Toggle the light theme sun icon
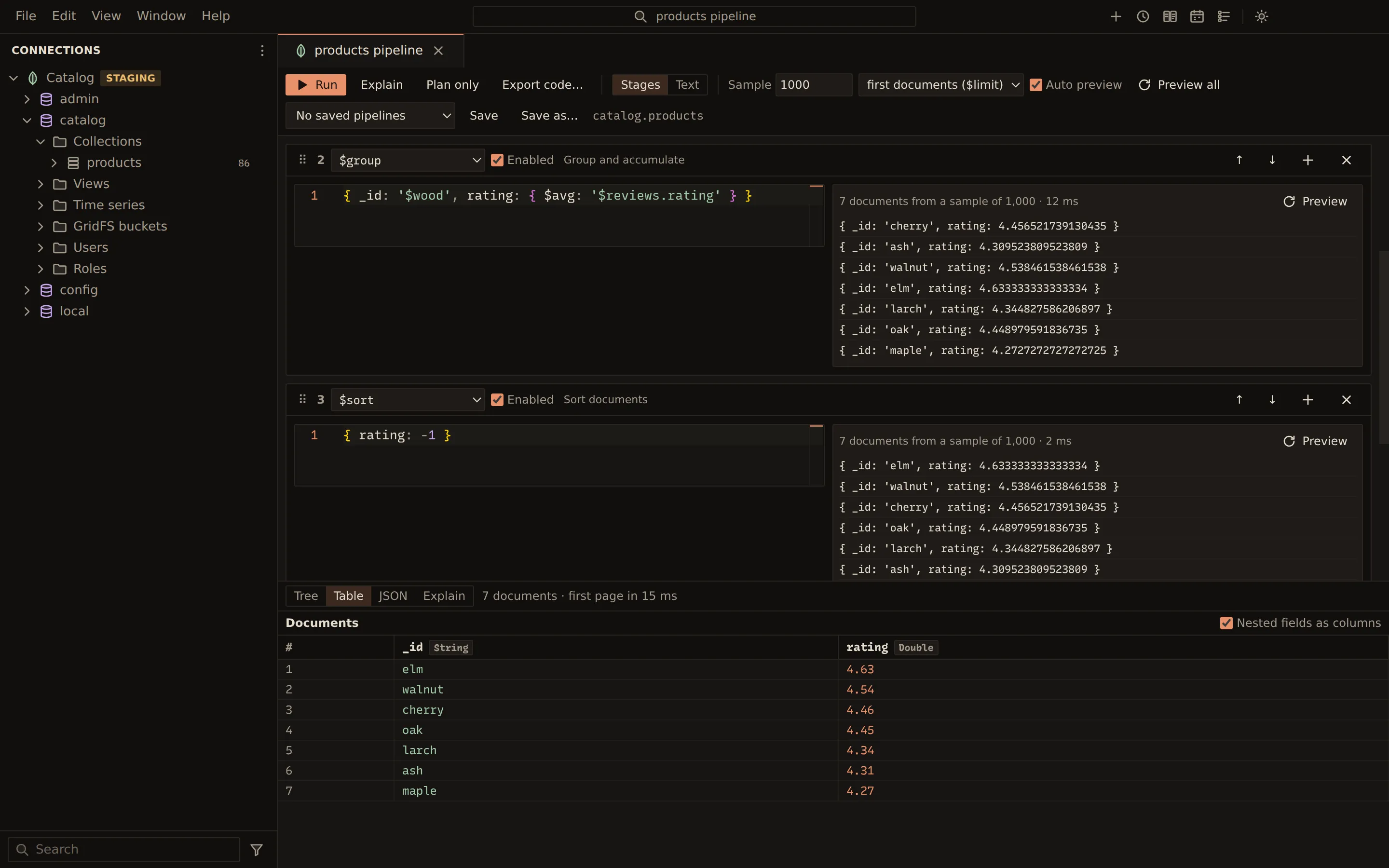The height and width of the screenshot is (868, 1389). 1262,17
